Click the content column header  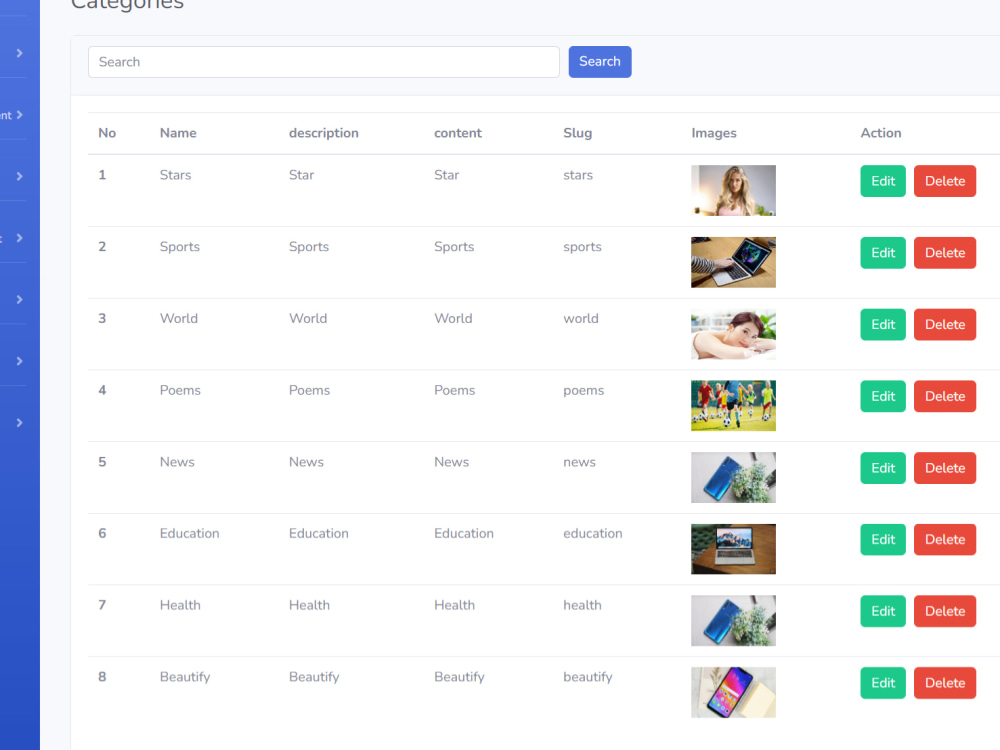458,133
